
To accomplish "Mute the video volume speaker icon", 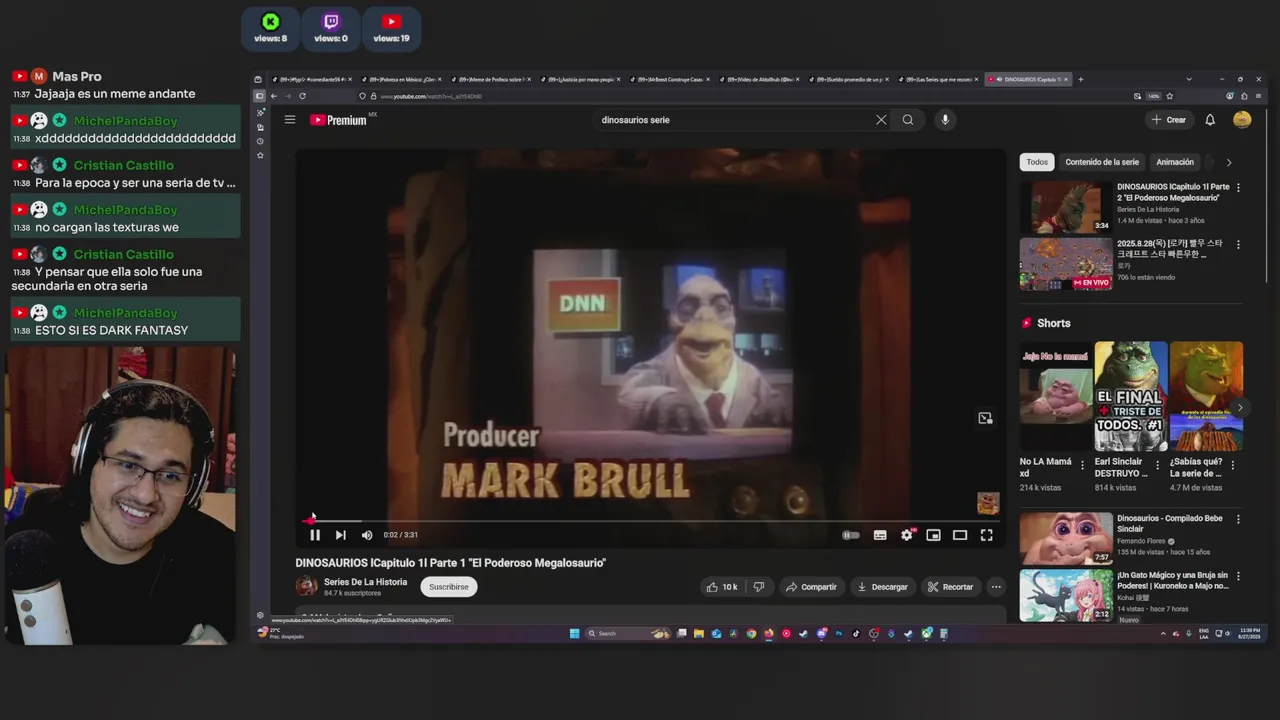I will tap(367, 535).
